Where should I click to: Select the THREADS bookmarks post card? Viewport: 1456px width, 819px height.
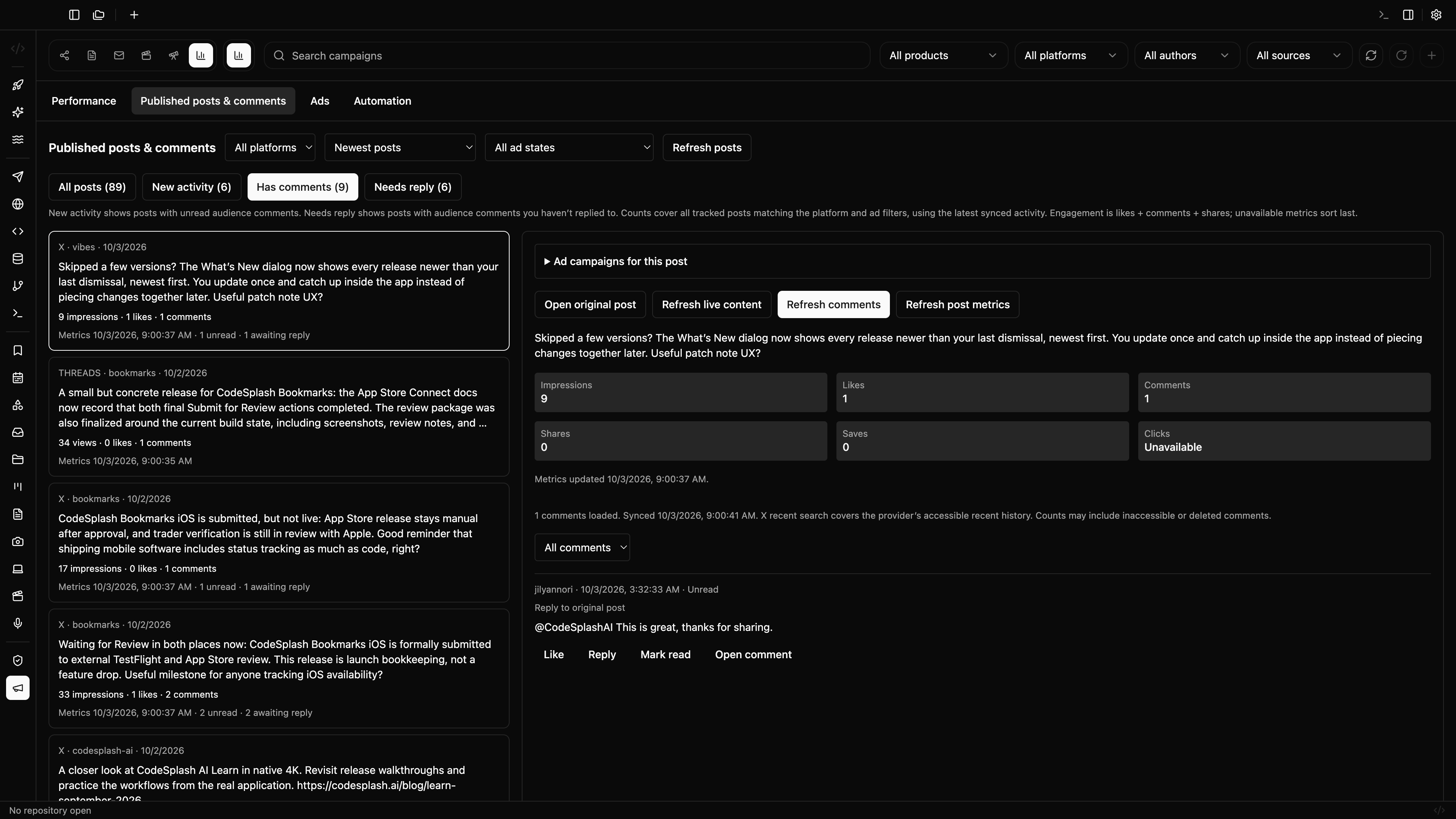pyautogui.click(x=279, y=417)
